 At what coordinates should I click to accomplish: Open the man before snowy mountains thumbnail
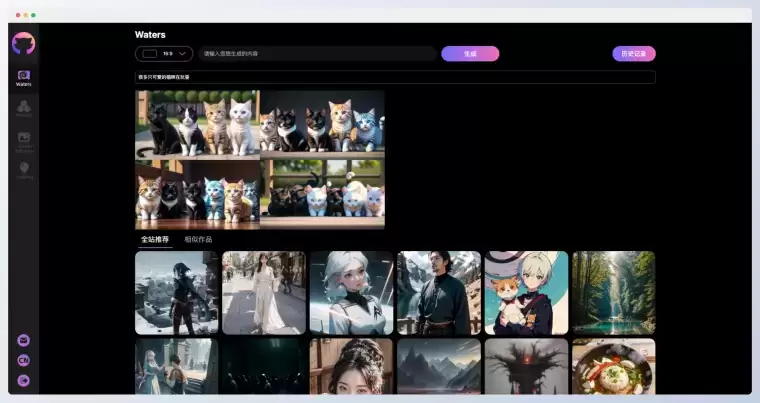click(x=439, y=293)
